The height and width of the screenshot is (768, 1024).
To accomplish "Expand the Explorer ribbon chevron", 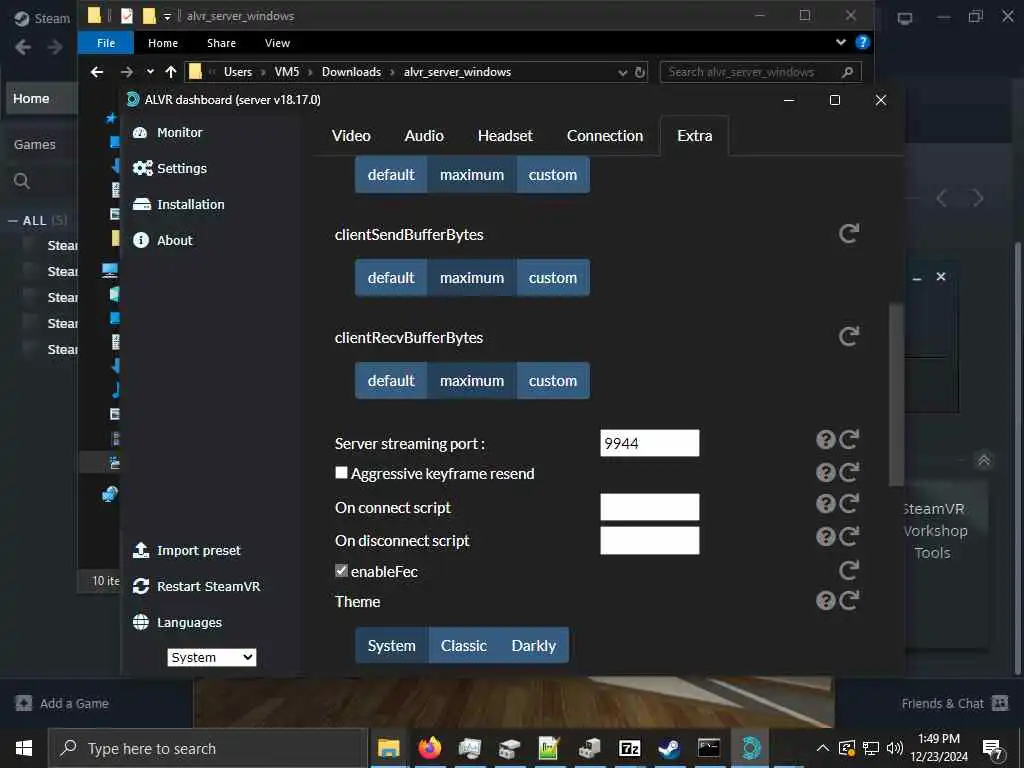I will tap(840, 42).
